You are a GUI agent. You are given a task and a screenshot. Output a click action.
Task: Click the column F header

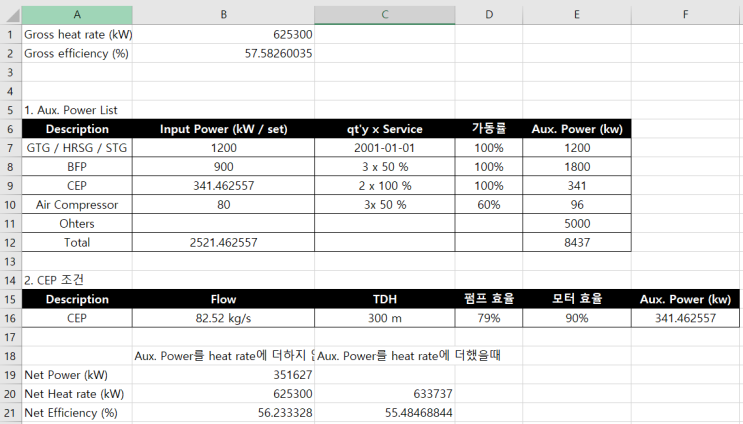(x=685, y=15)
